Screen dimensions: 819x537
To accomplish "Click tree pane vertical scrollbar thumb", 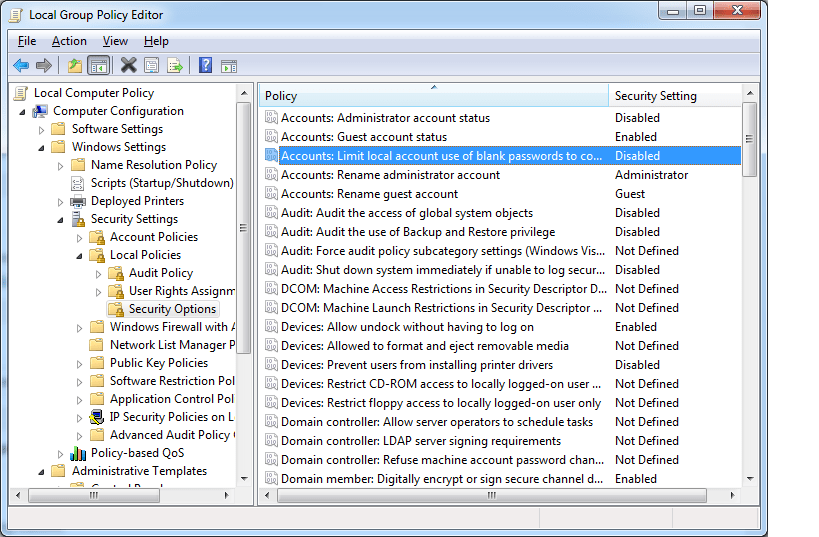I will (x=243, y=228).
